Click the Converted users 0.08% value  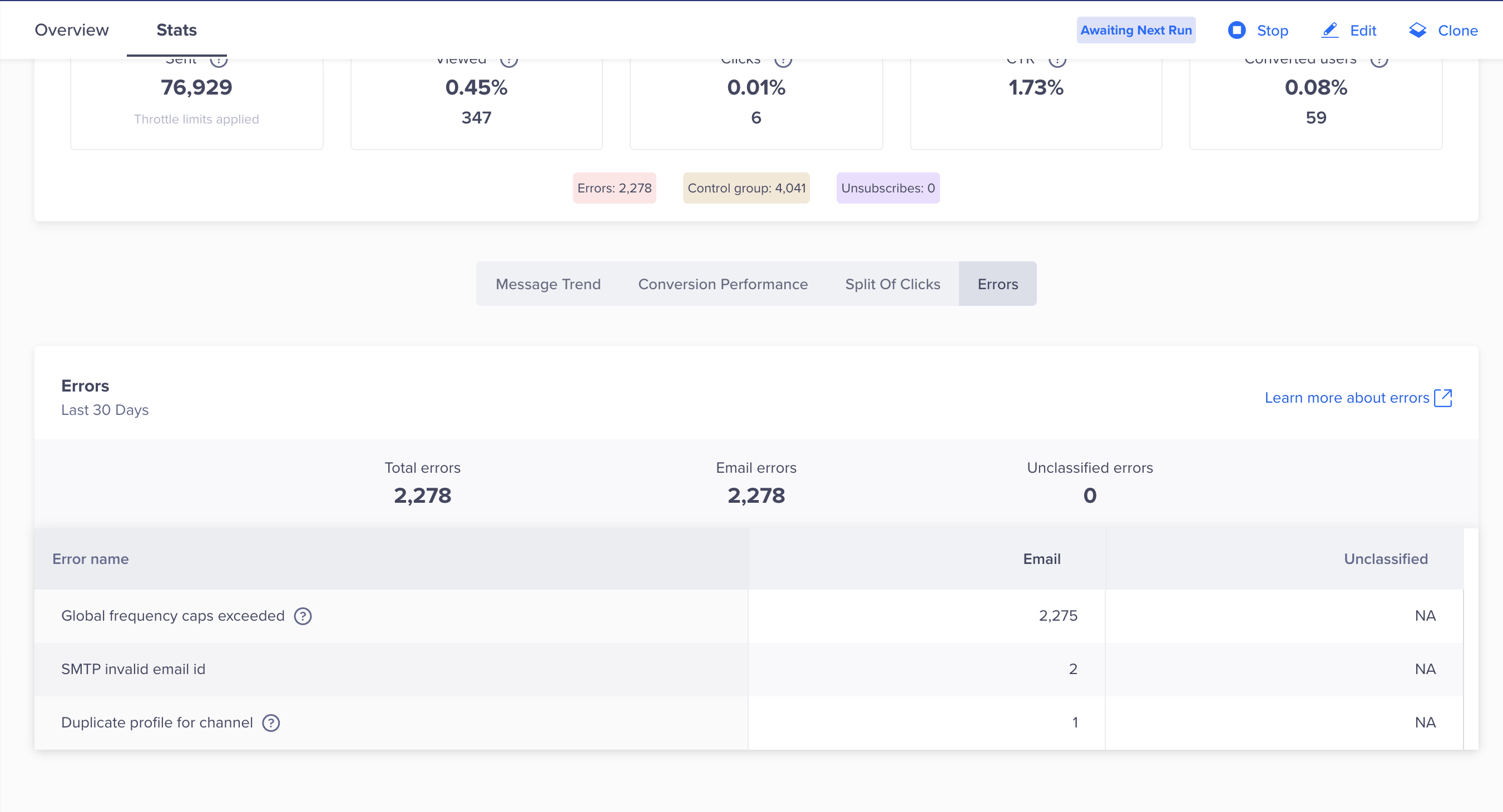[x=1316, y=87]
